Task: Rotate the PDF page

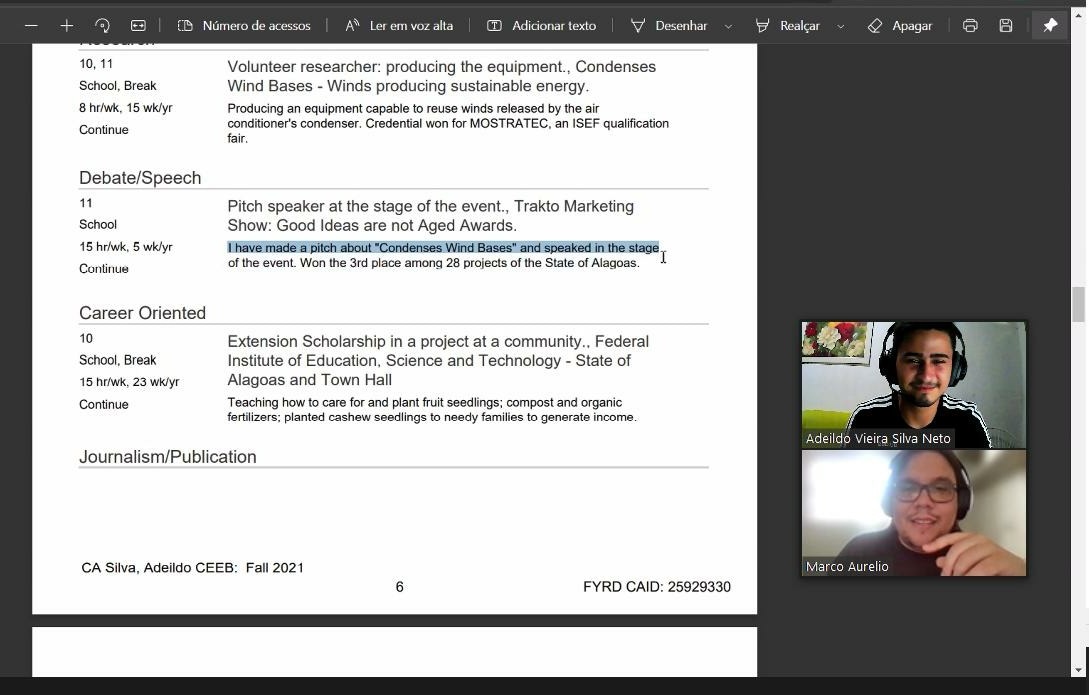Action: 102,25
